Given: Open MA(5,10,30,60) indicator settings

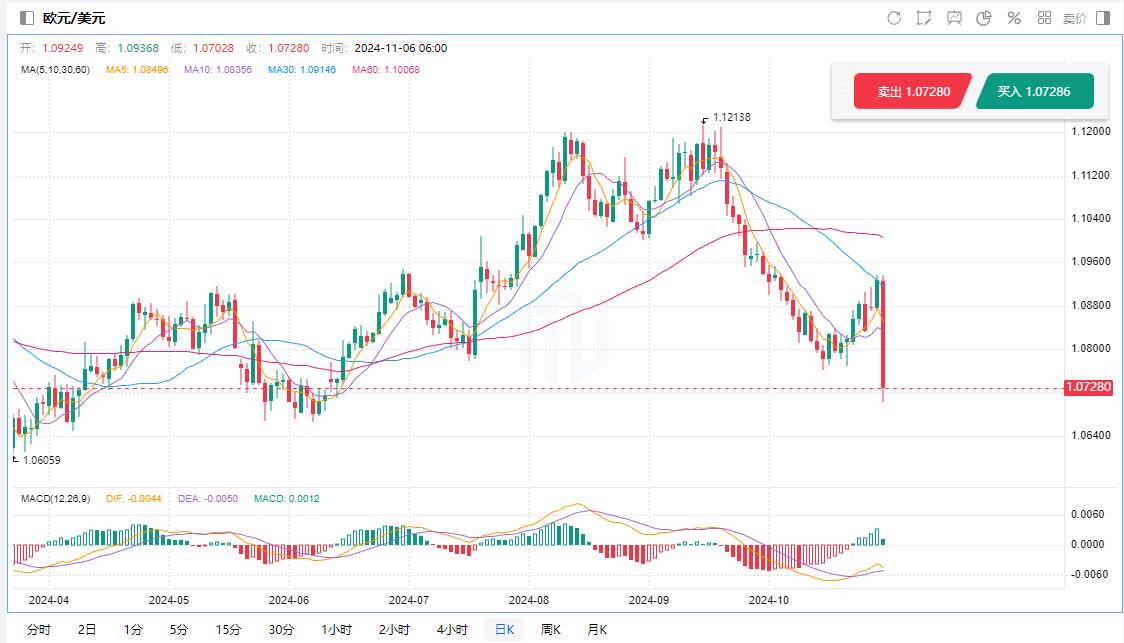Looking at the screenshot, I should click(x=55, y=70).
